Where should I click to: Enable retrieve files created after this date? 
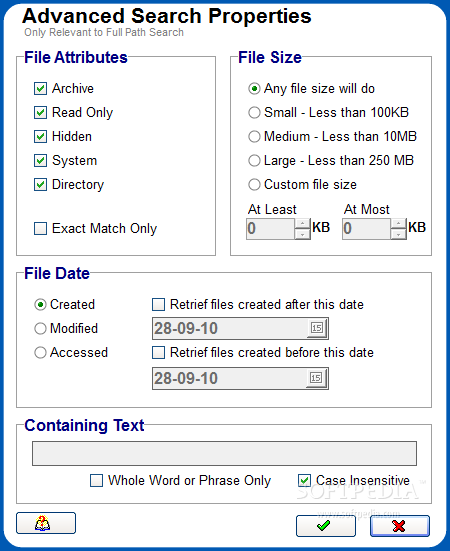[x=158, y=305]
